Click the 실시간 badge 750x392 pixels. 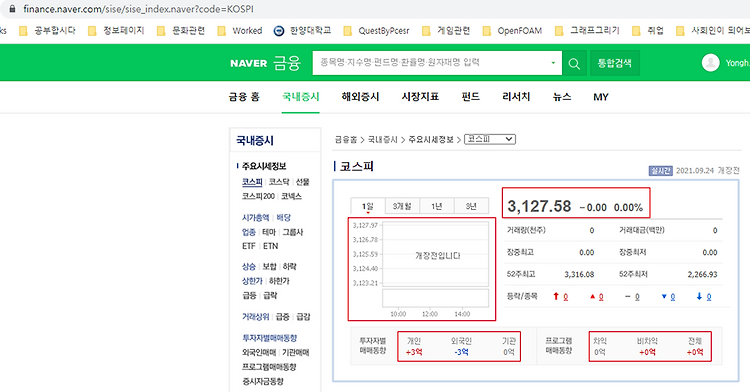click(661, 171)
